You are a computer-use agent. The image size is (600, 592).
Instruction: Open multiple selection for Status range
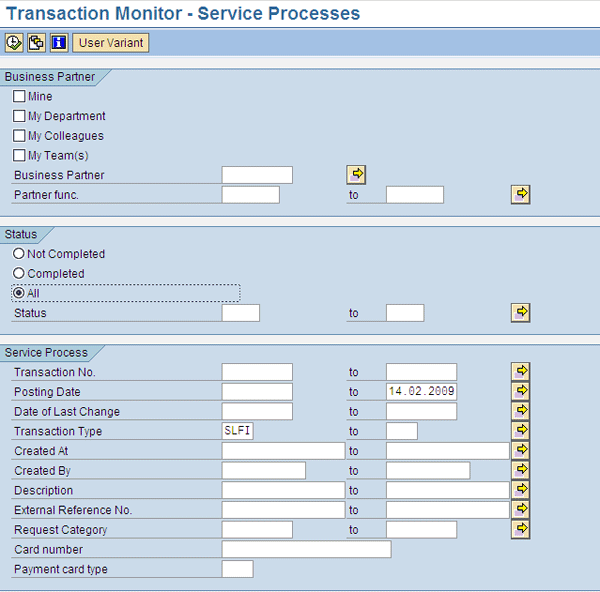click(520, 313)
